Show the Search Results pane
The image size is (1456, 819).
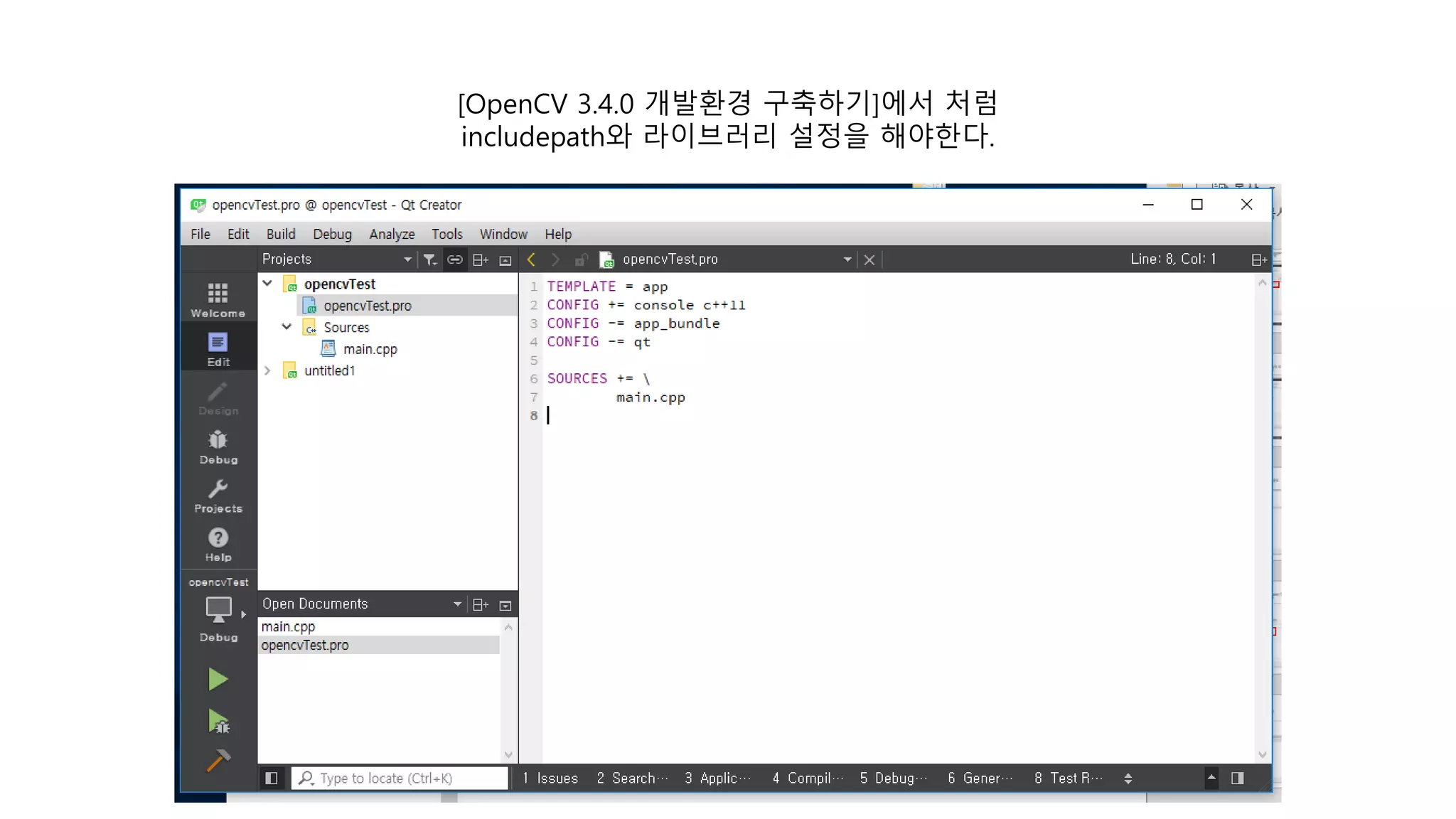pos(632,778)
